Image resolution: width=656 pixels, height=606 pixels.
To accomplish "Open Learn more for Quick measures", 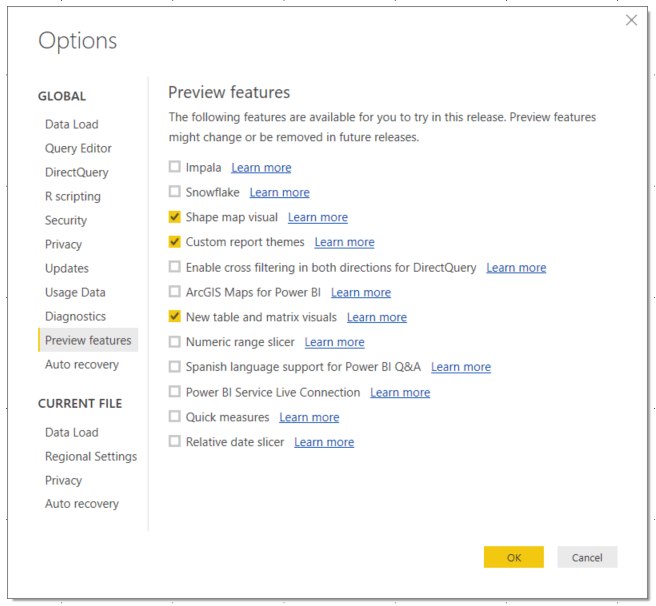I will coord(309,417).
